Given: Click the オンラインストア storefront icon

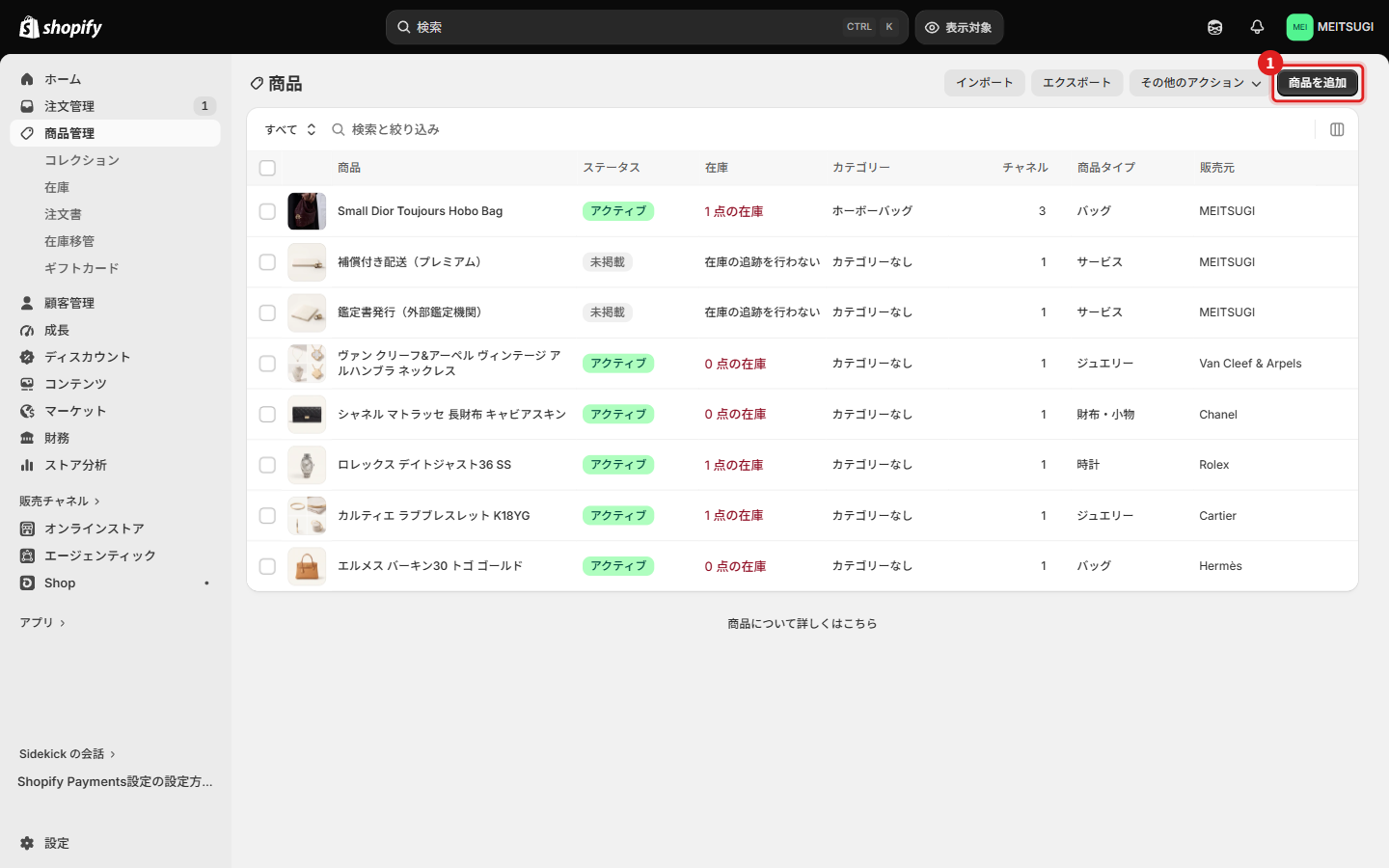Looking at the screenshot, I should [27, 529].
